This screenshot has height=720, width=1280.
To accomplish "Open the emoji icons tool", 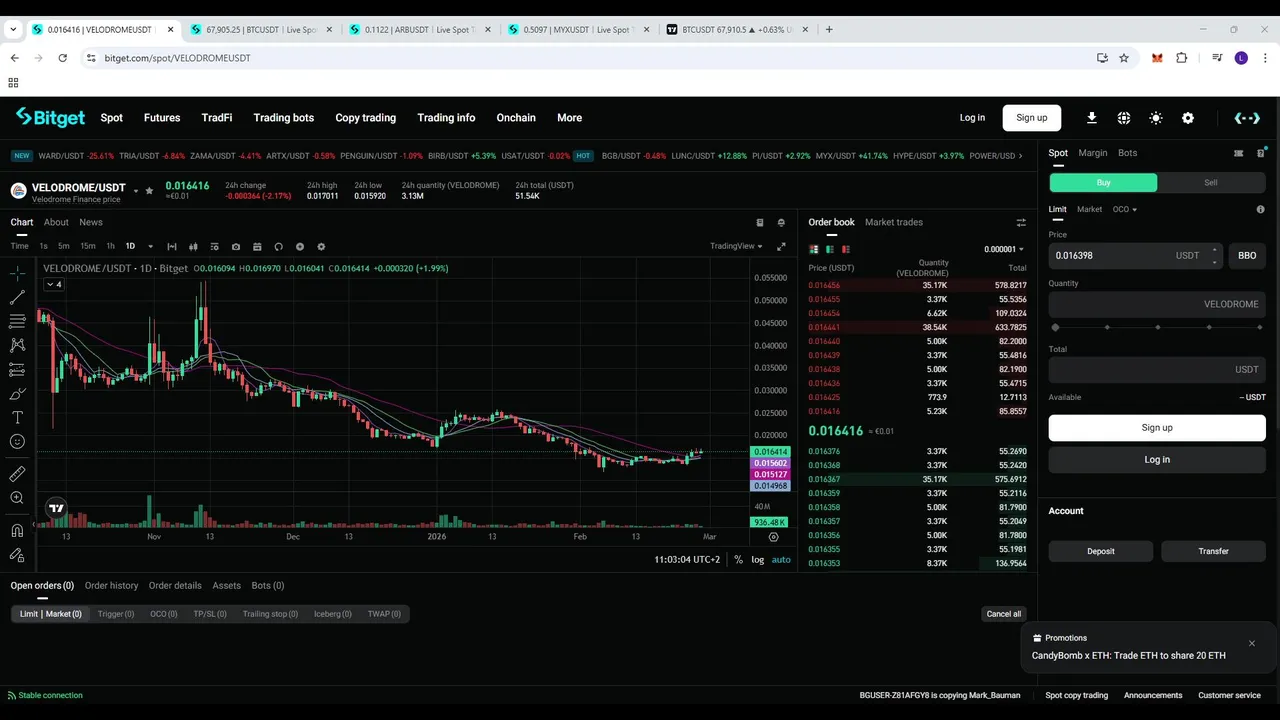I will tap(17, 441).
